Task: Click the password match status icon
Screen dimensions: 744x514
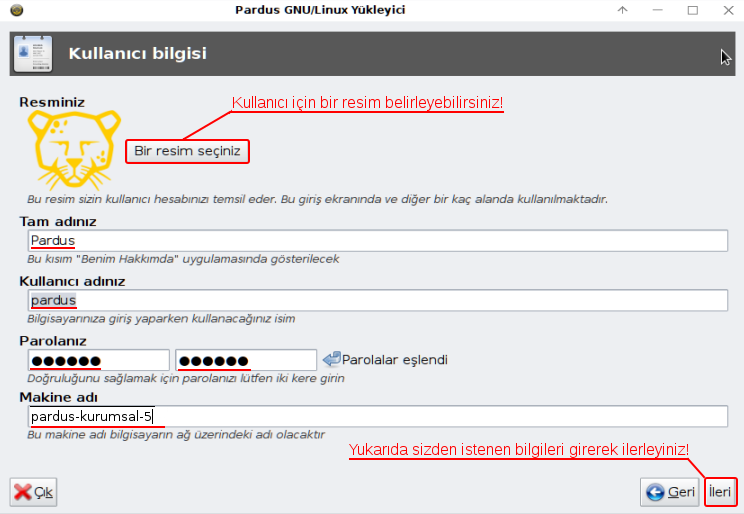Action: [332, 359]
